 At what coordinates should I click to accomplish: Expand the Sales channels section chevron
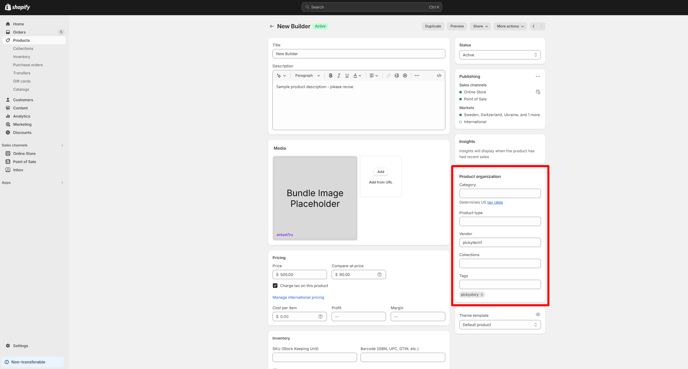click(62, 145)
